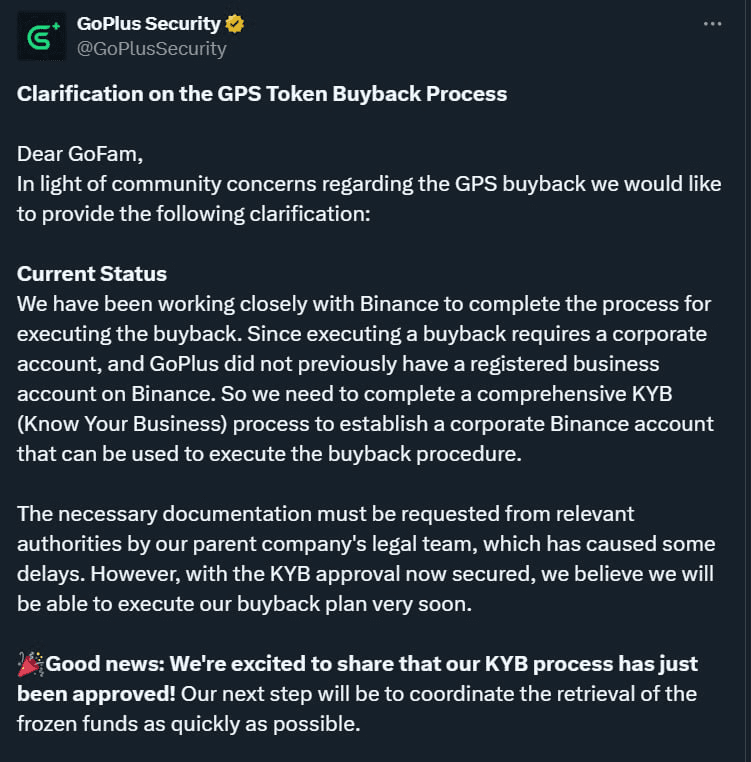This screenshot has height=762, width=751.
Task: Click the paragraph starting The necessary documentation
Action: [366, 559]
